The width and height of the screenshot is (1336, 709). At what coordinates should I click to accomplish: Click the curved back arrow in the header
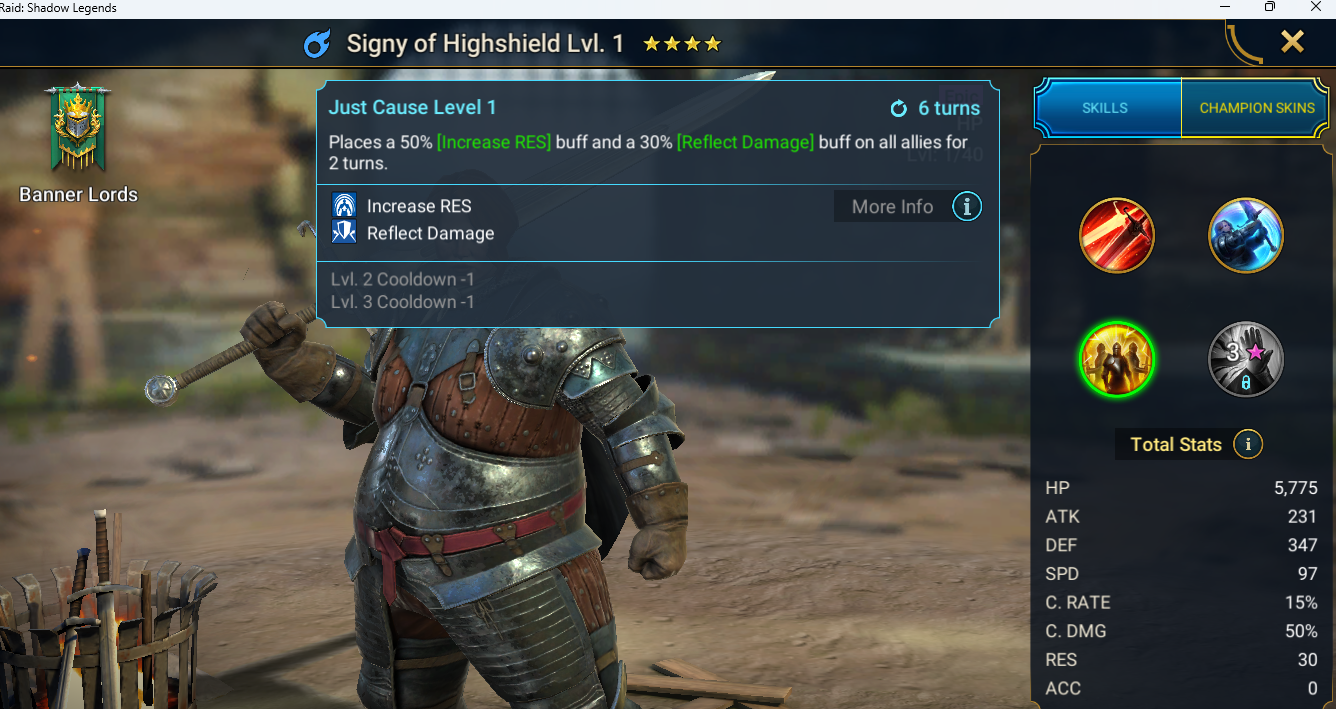pos(1243,43)
